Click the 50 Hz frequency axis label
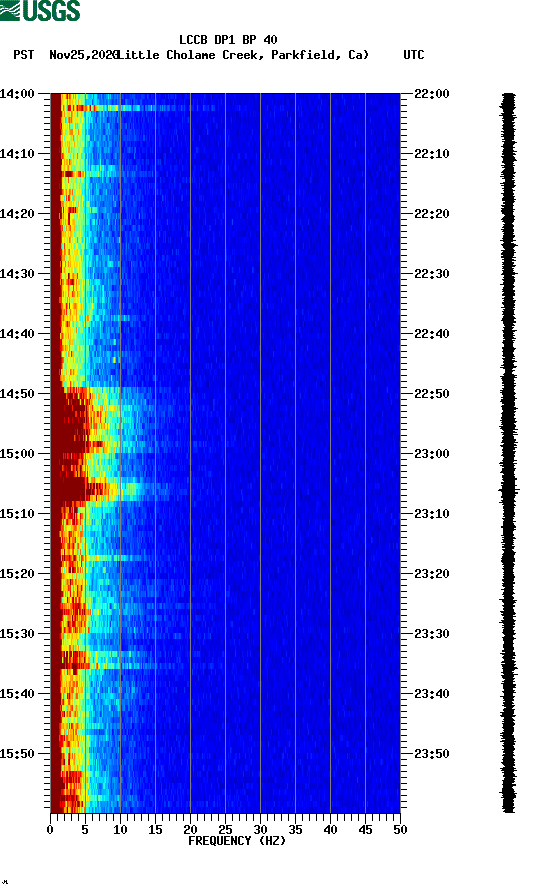 (x=400, y=830)
